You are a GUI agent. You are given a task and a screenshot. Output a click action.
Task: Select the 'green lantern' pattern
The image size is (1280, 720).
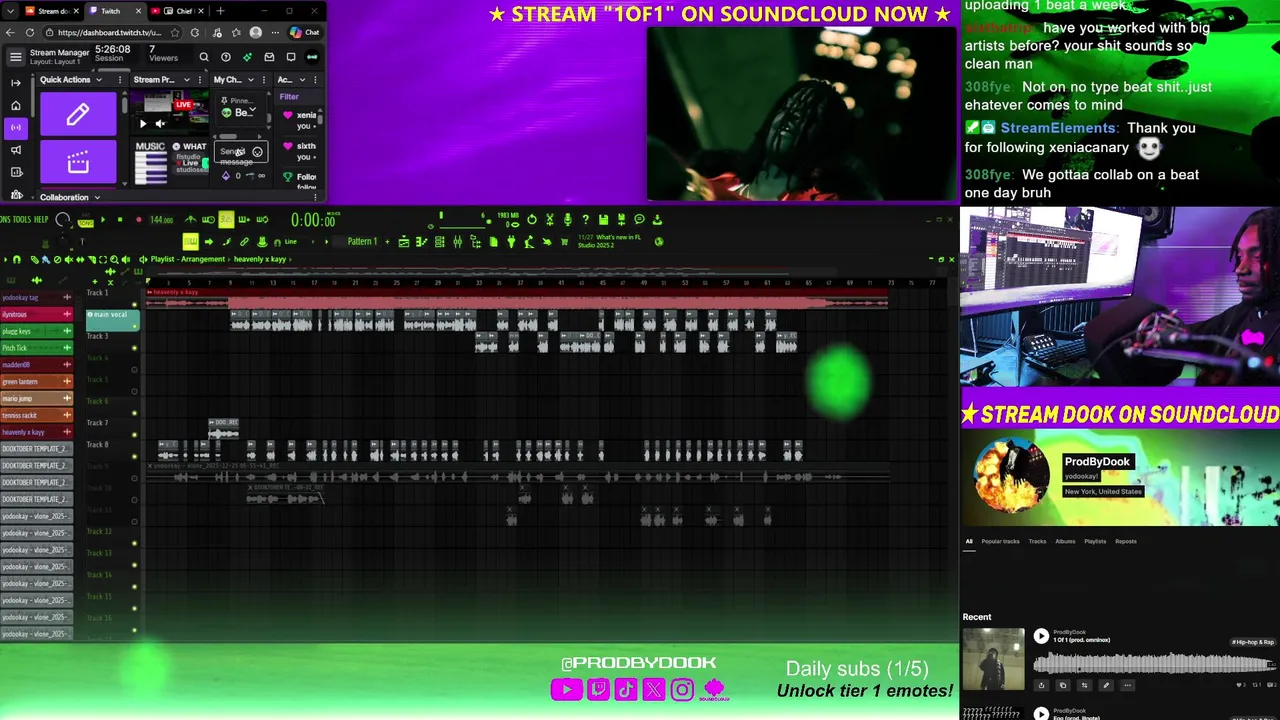point(37,382)
